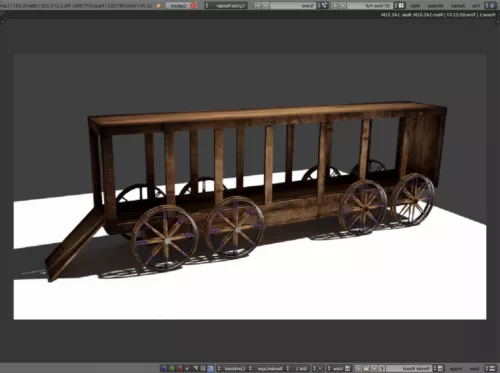Viewport: 500px width, 373px height.
Task: Click the red record icon beside Capture
Action: click(x=193, y=6)
